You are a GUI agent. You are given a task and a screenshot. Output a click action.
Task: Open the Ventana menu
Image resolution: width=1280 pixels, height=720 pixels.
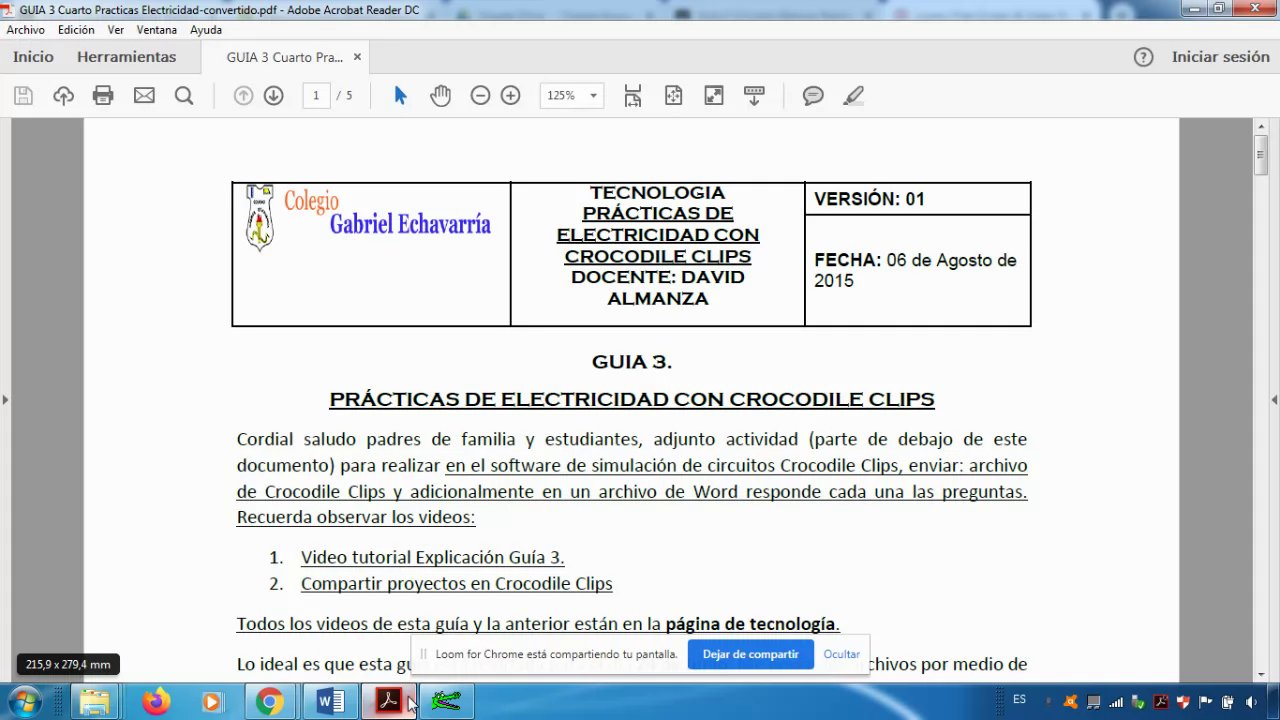tap(157, 30)
